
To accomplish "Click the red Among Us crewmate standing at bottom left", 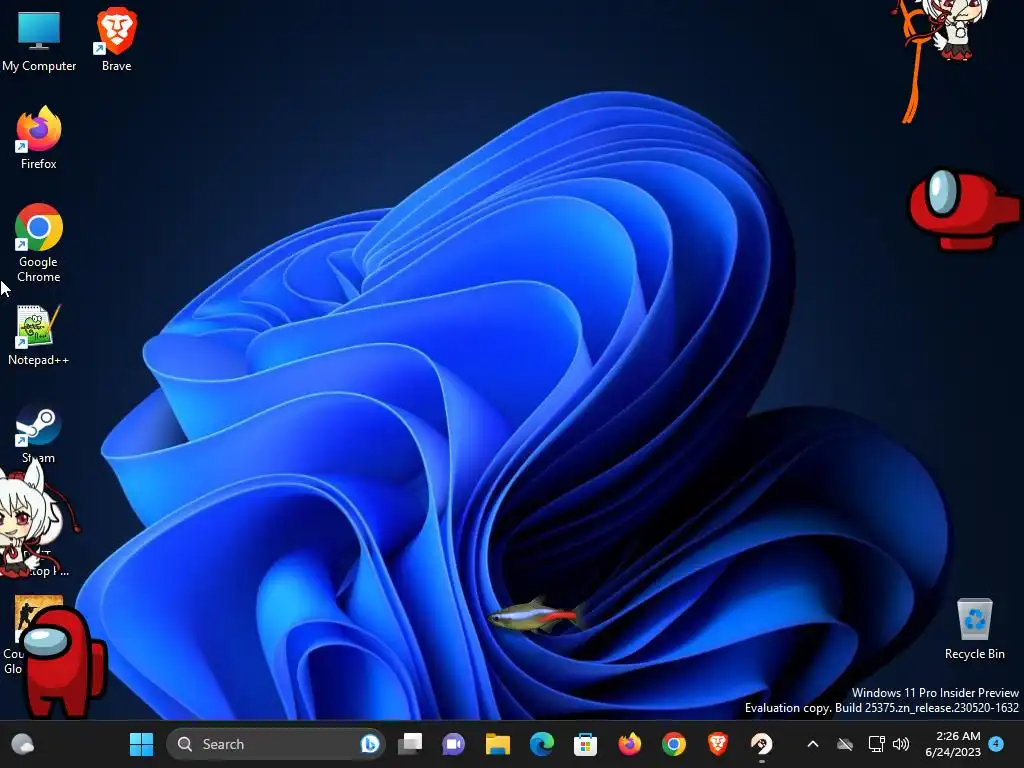I will coord(62,661).
